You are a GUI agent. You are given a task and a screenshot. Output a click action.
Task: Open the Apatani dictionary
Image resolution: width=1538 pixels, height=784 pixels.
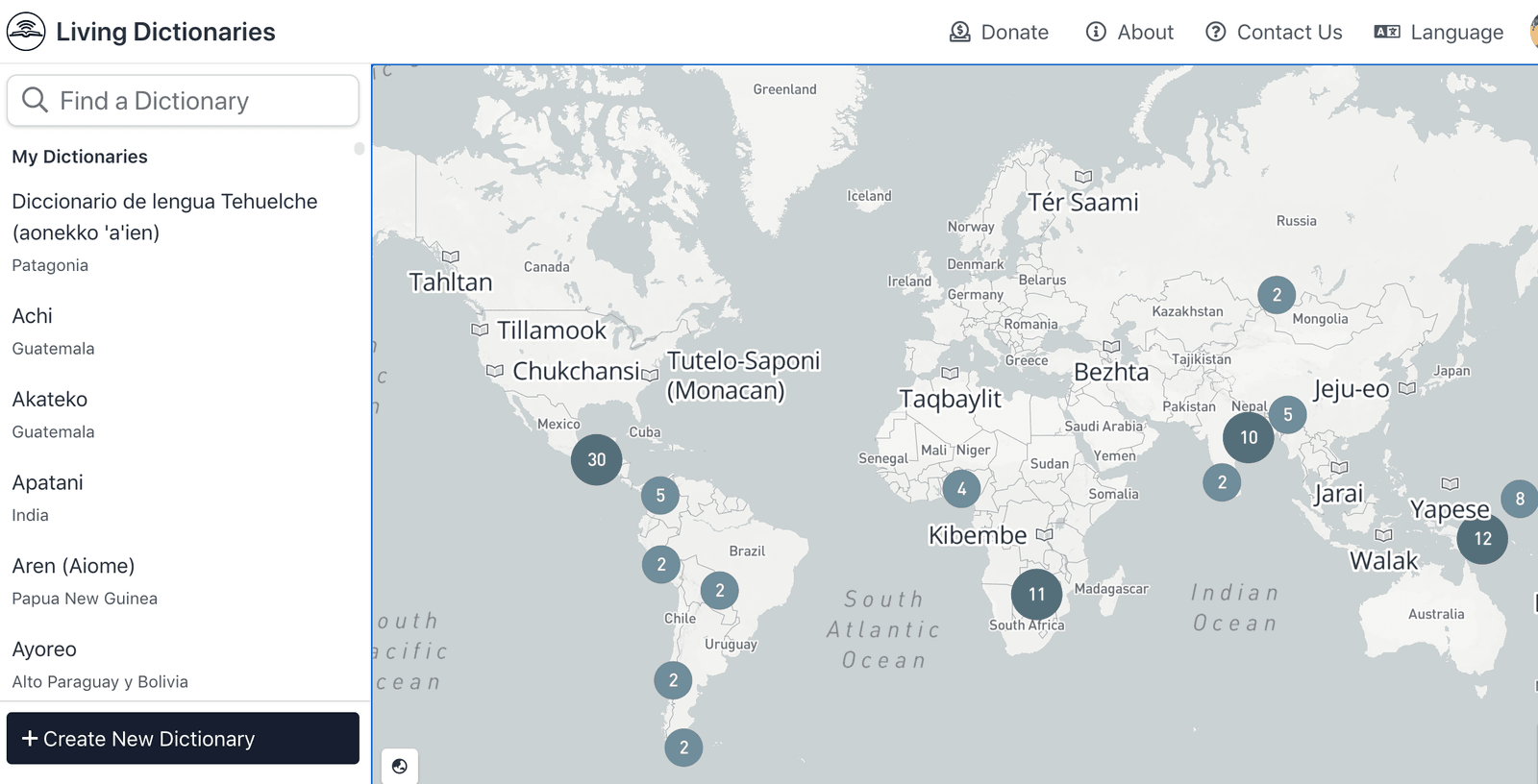point(183,498)
